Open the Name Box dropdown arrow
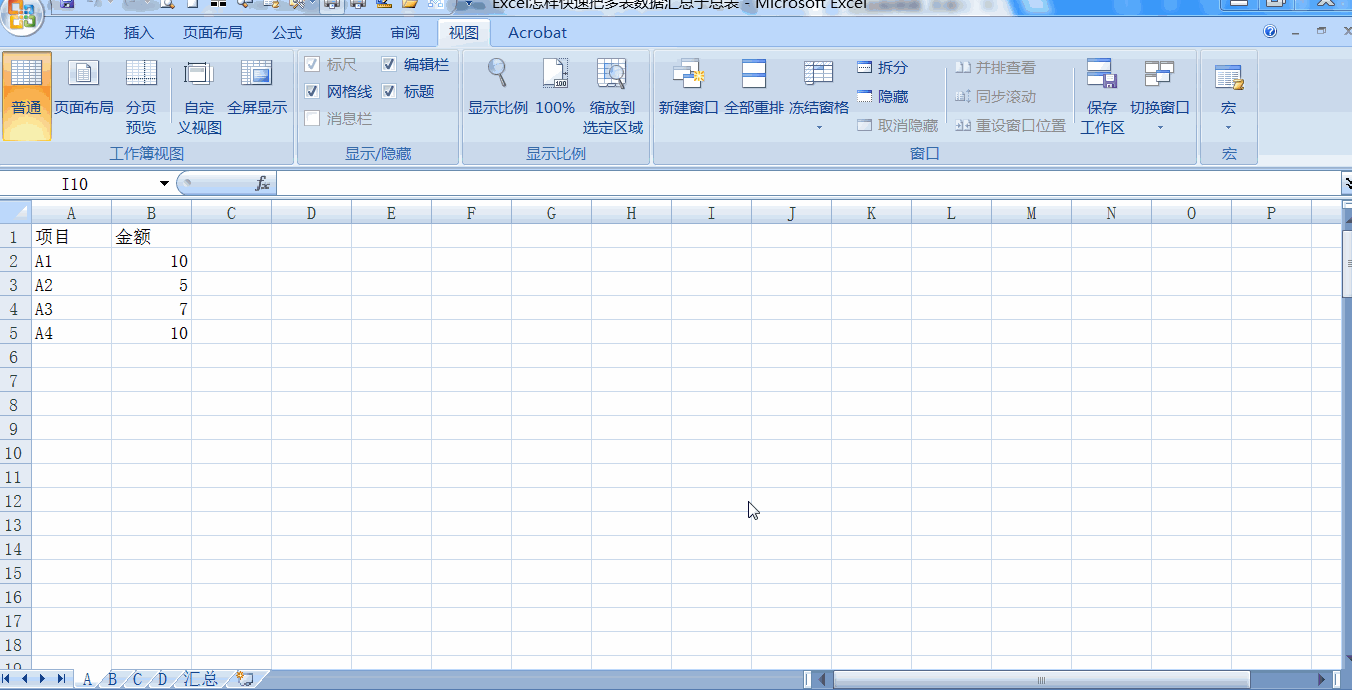The width and height of the screenshot is (1352, 690). coord(164,184)
